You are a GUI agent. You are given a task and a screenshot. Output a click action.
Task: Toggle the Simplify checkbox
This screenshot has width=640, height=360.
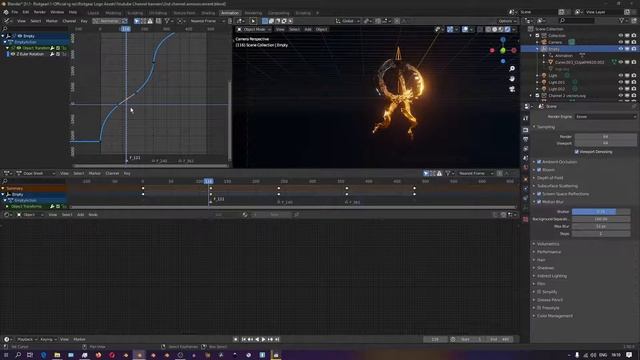[x=539, y=292]
